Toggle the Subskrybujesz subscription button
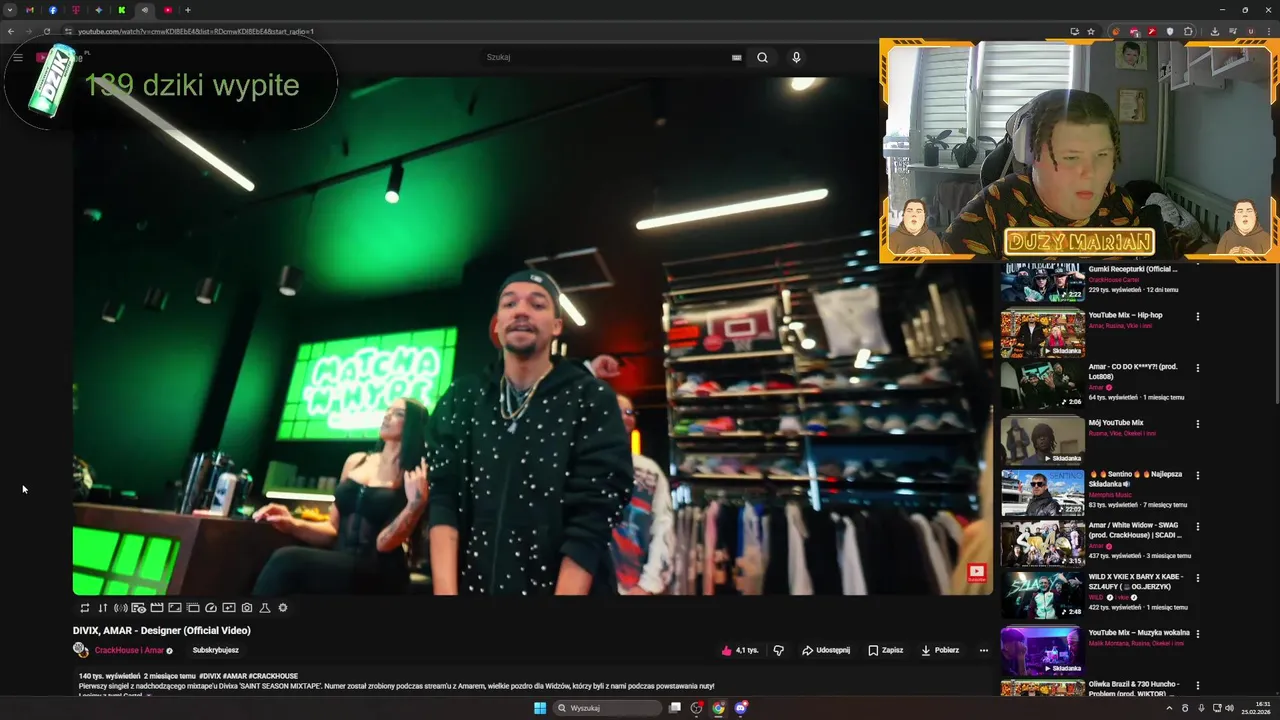The image size is (1280, 720). pos(216,650)
